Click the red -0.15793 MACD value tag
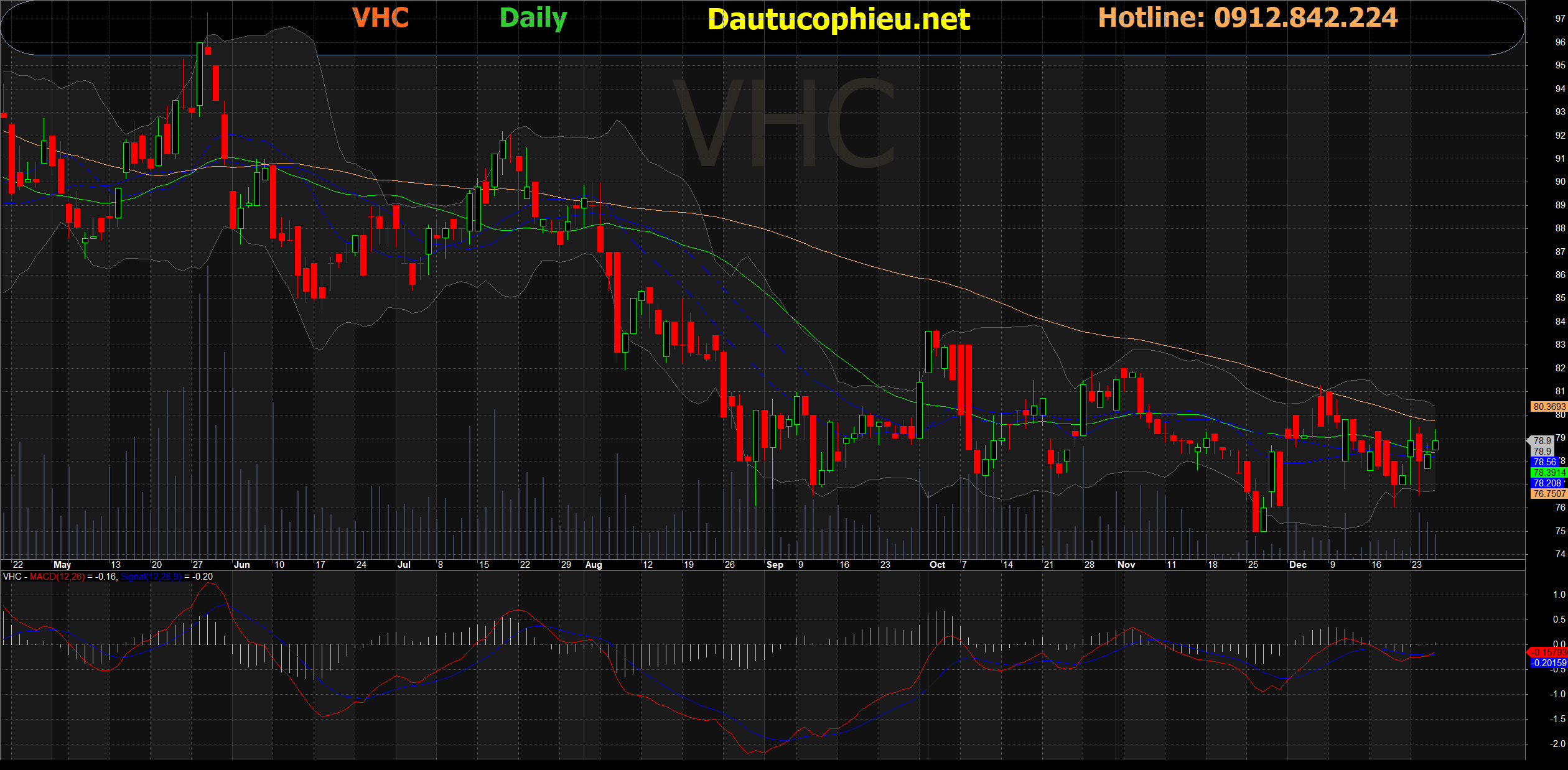 (x=1549, y=652)
